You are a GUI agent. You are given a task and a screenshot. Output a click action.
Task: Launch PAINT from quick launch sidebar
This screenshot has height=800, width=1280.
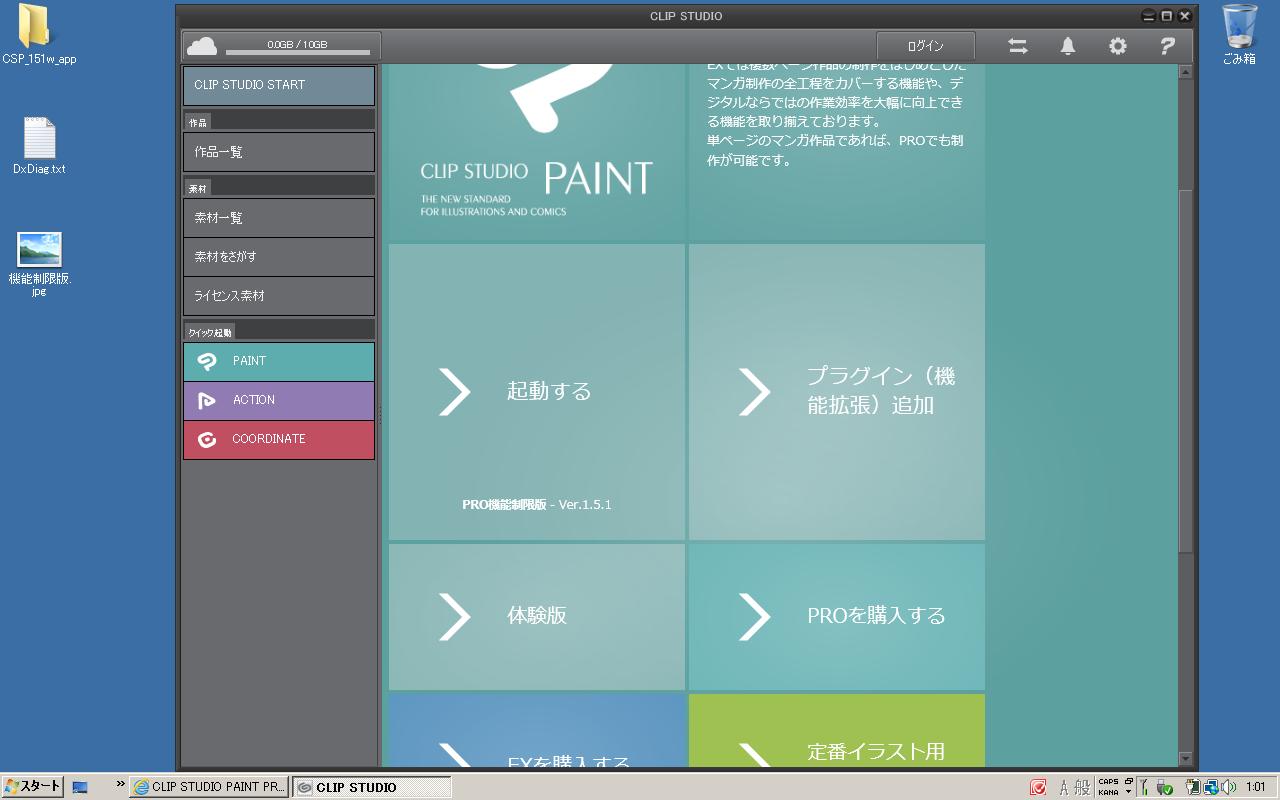click(x=279, y=361)
